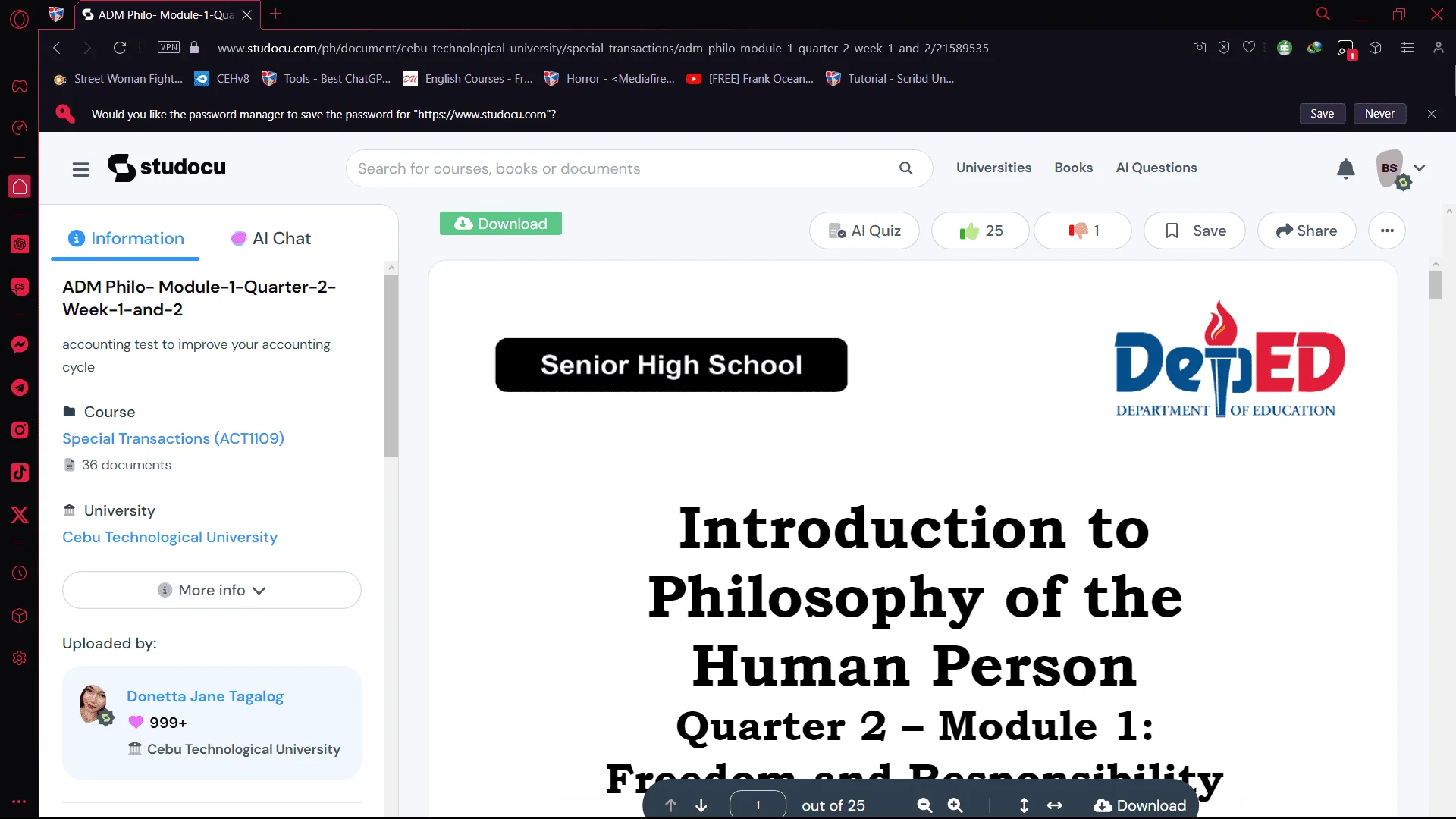Click the thumbs down button with 1
The height and width of the screenshot is (819, 1456).
click(x=1083, y=231)
